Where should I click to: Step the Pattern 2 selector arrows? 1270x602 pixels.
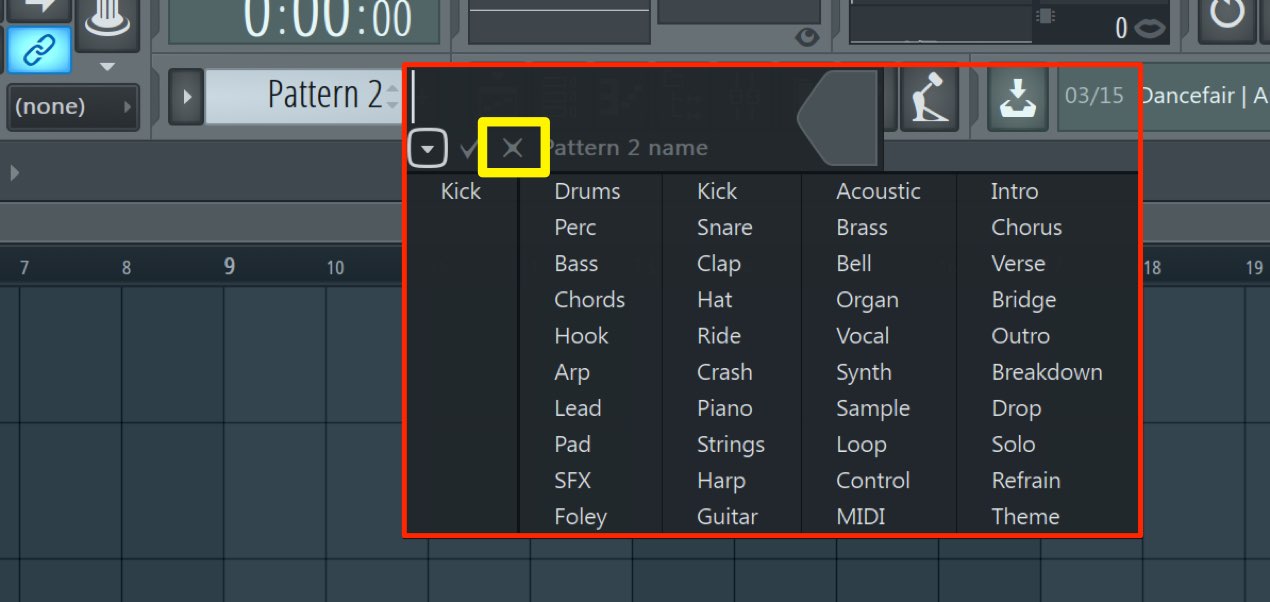tap(392, 97)
